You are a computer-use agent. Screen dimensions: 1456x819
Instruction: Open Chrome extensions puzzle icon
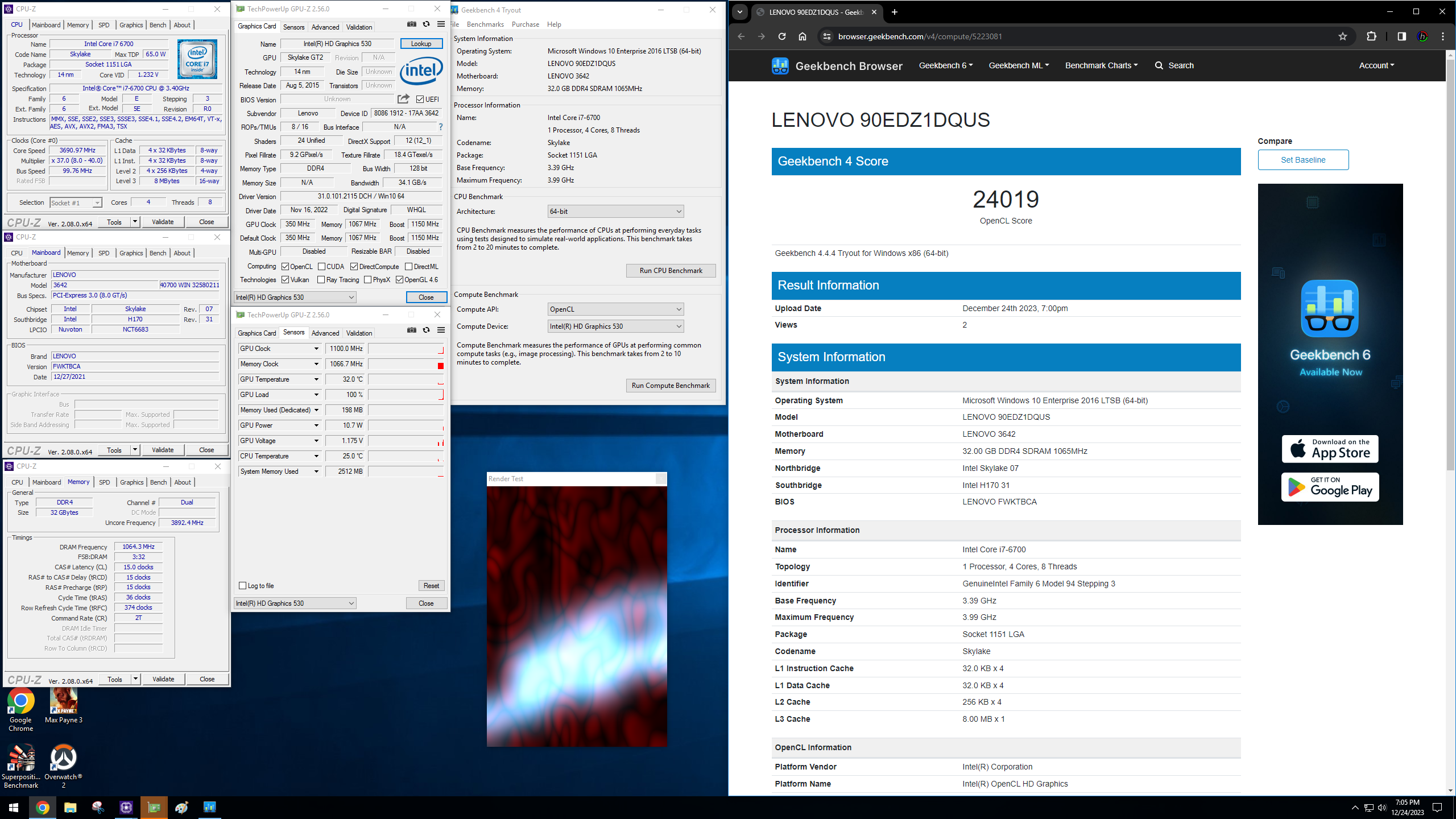pos(1371,36)
